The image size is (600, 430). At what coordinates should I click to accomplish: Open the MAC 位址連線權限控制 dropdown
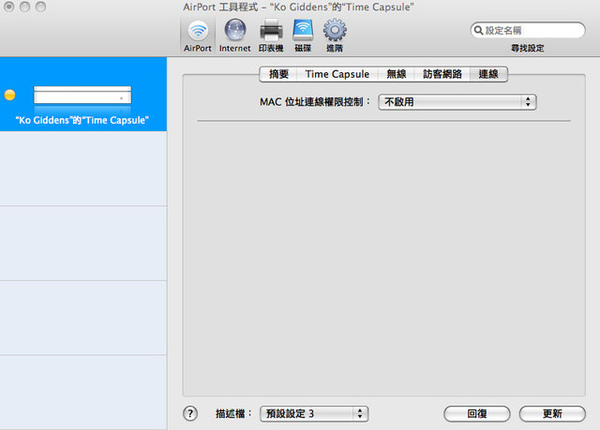(457, 102)
